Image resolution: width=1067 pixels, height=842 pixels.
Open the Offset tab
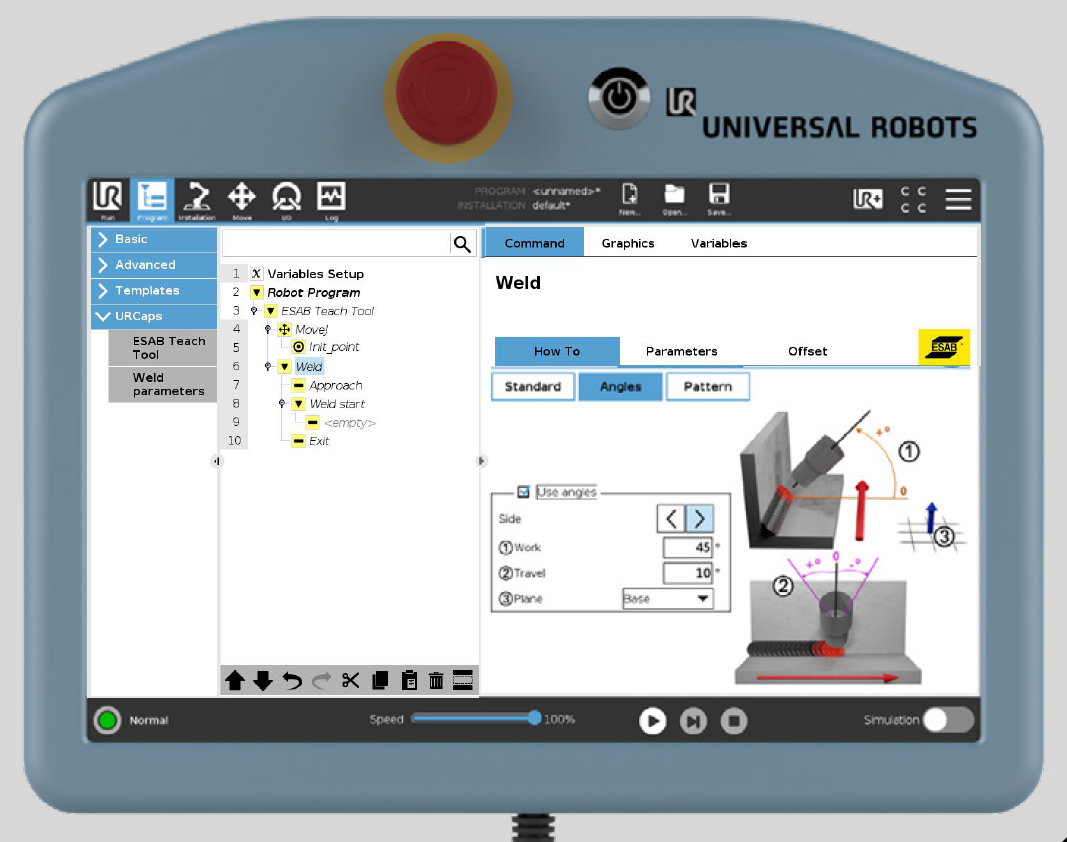[807, 351]
